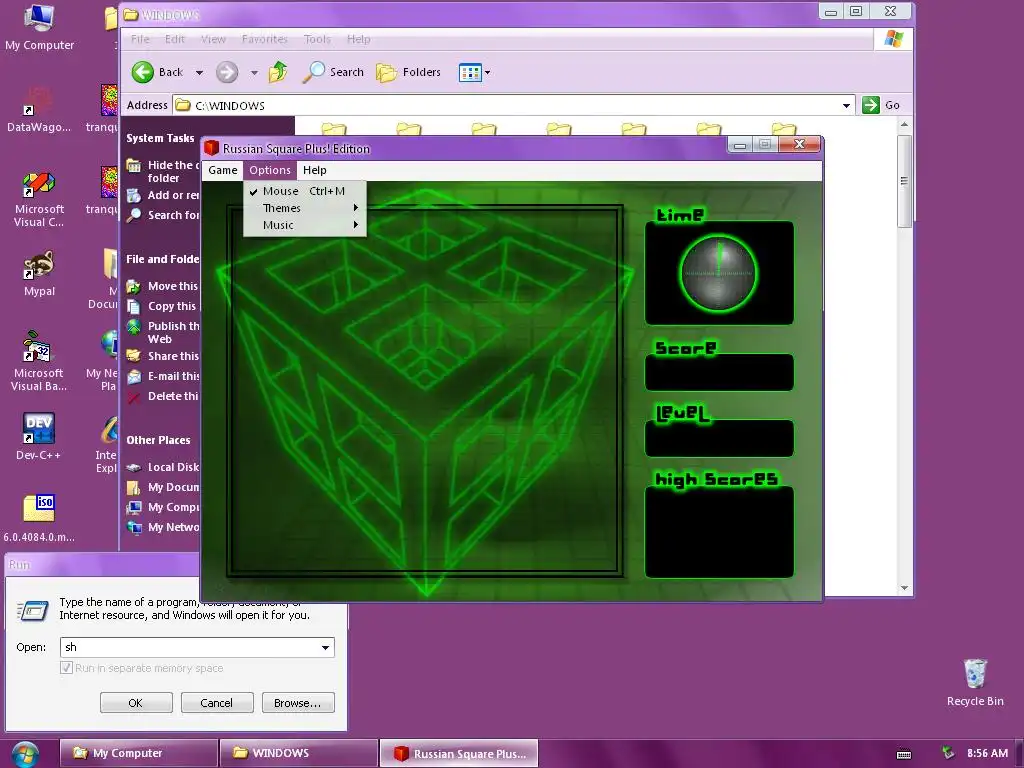The width and height of the screenshot is (1024, 768).
Task: Click the Delete this file red X icon
Action: (x=134, y=396)
